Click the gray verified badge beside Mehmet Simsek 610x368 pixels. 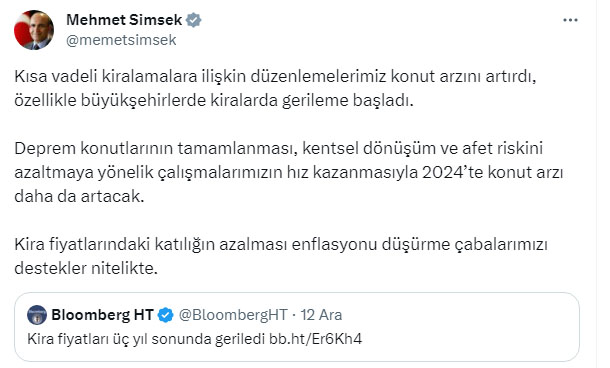tap(193, 20)
